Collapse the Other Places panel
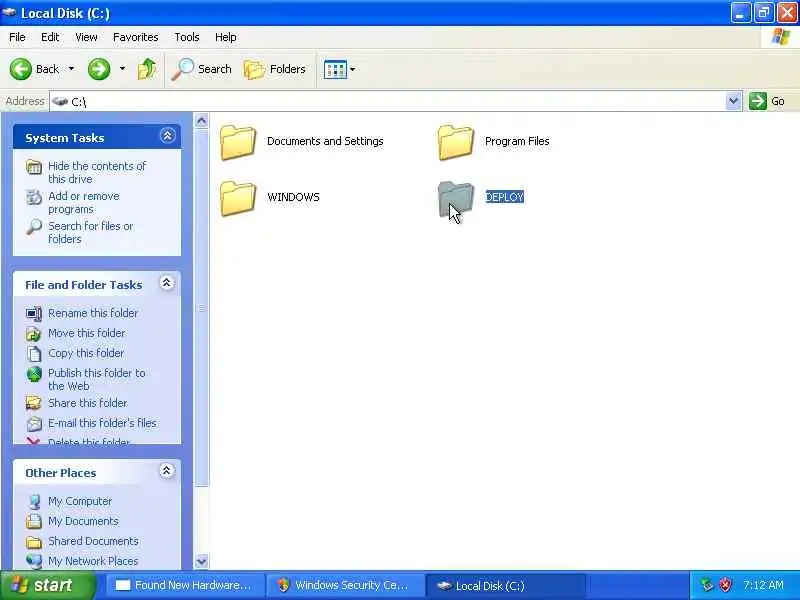 coord(166,470)
